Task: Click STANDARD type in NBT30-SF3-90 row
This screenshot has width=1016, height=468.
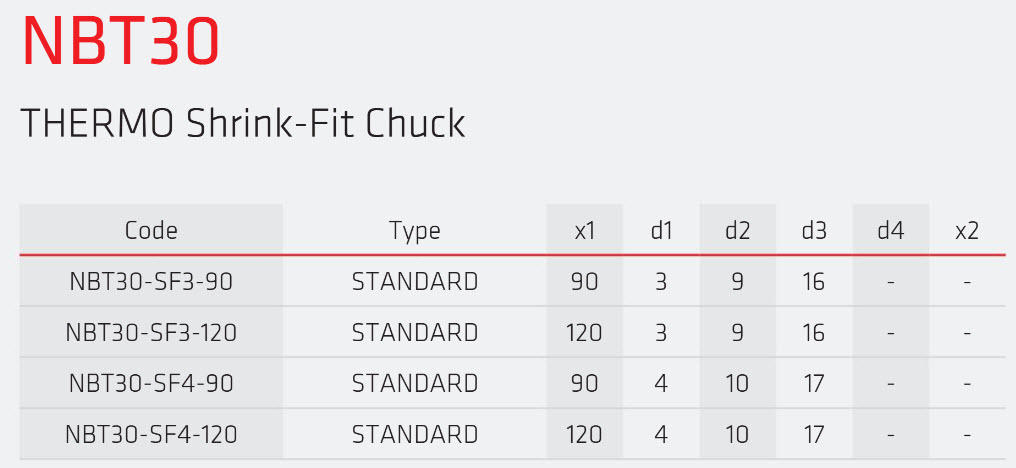Action: [414, 282]
